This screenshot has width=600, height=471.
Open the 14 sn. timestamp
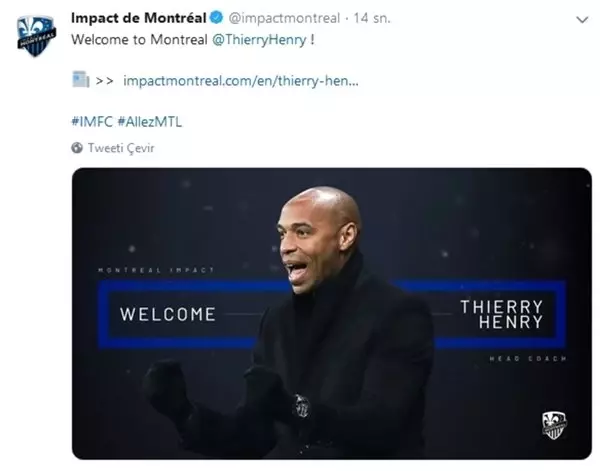click(372, 18)
